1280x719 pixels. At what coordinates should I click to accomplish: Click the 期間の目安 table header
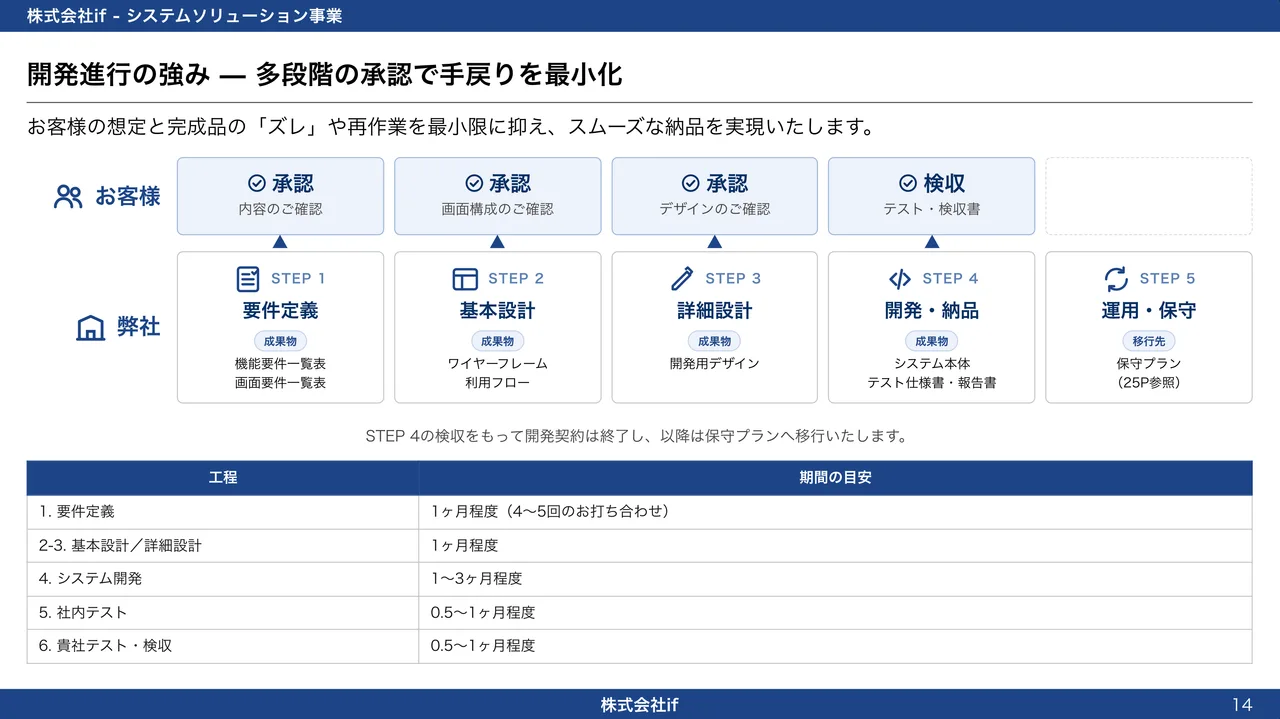pos(835,478)
